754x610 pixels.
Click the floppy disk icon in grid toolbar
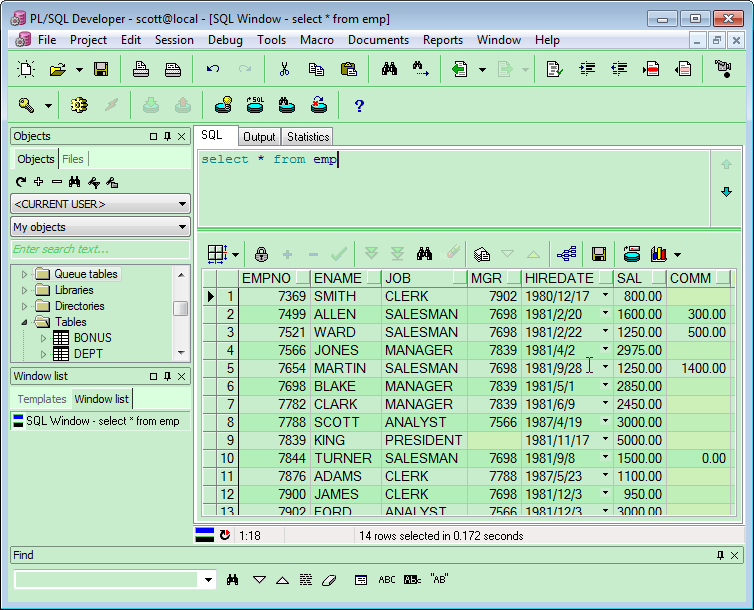599,254
